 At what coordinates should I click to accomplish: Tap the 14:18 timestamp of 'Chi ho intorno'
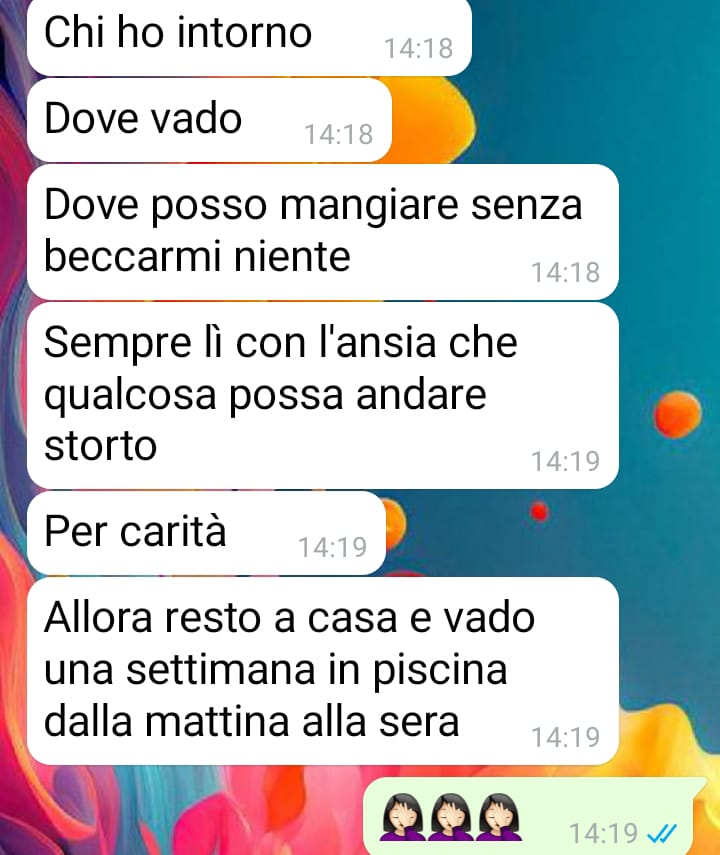point(419,48)
